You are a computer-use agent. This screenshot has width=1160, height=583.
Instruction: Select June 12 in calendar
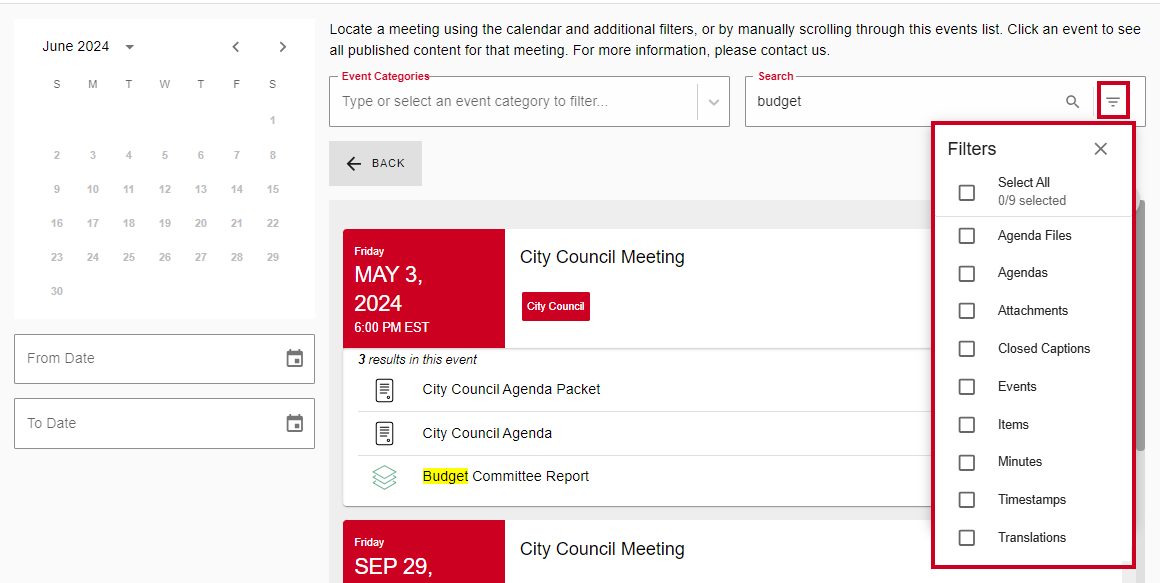pos(164,189)
